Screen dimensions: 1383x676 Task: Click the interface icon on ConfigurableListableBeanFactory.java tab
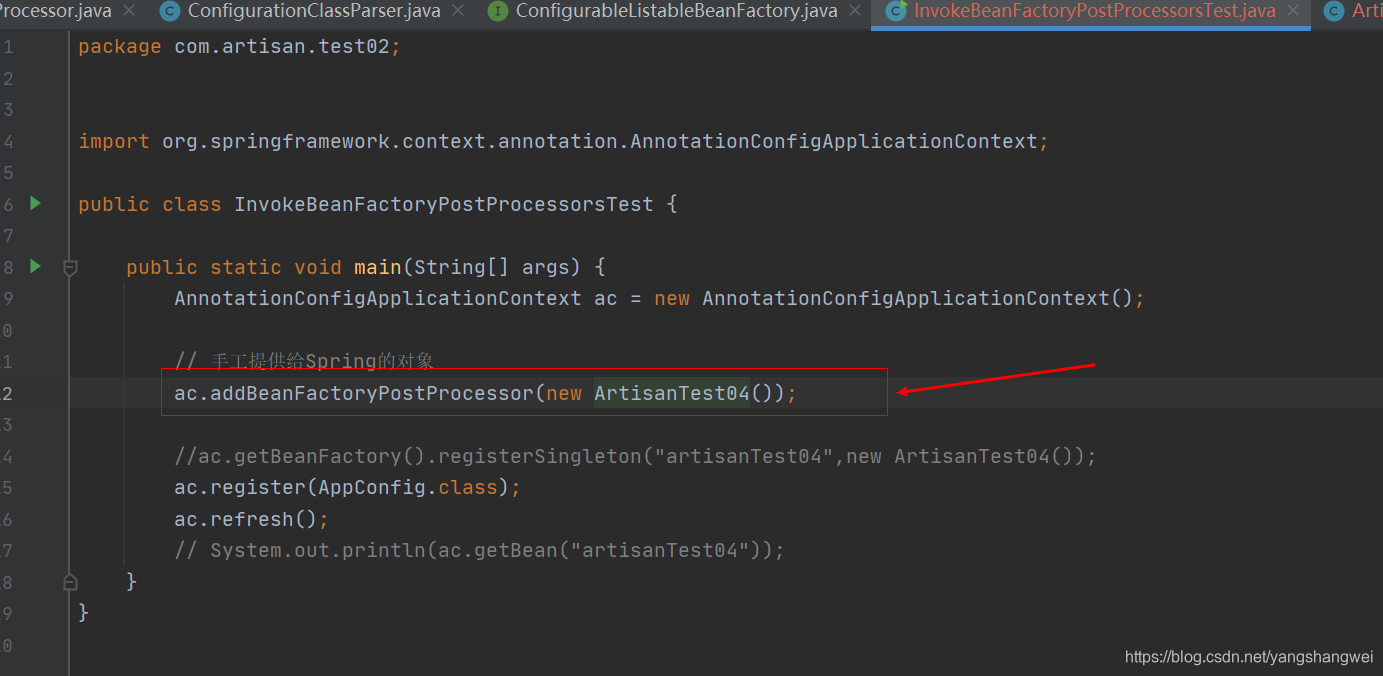(x=497, y=11)
